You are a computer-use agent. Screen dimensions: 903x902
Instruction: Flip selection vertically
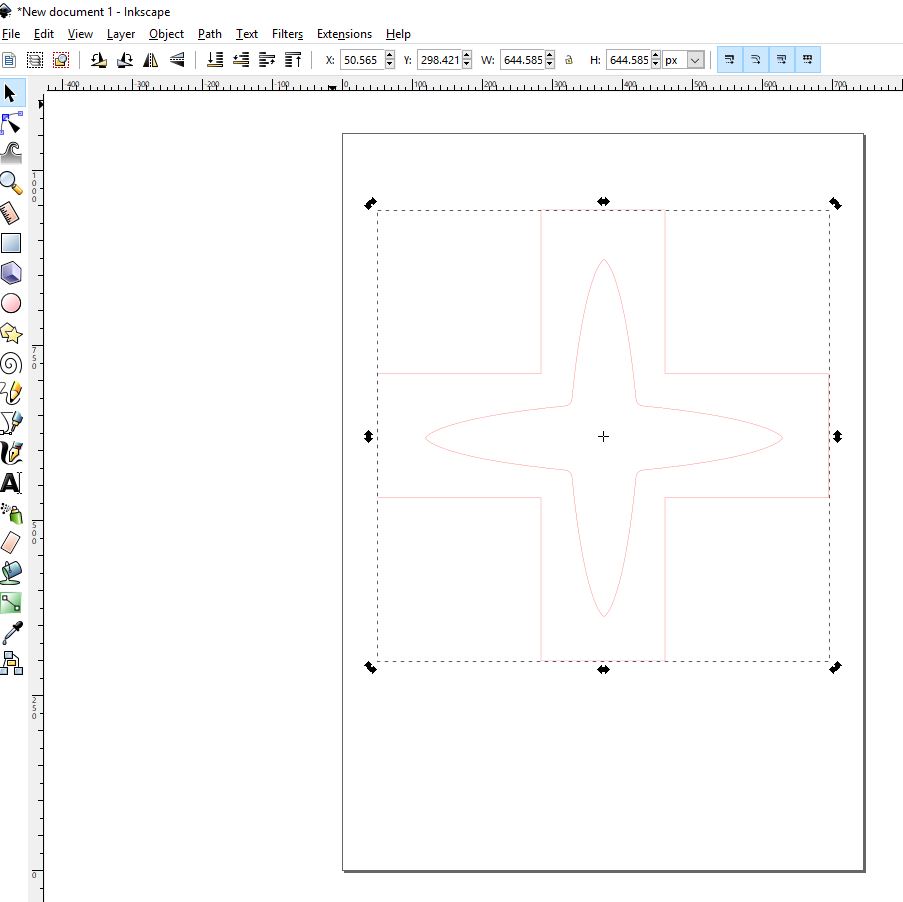click(177, 60)
